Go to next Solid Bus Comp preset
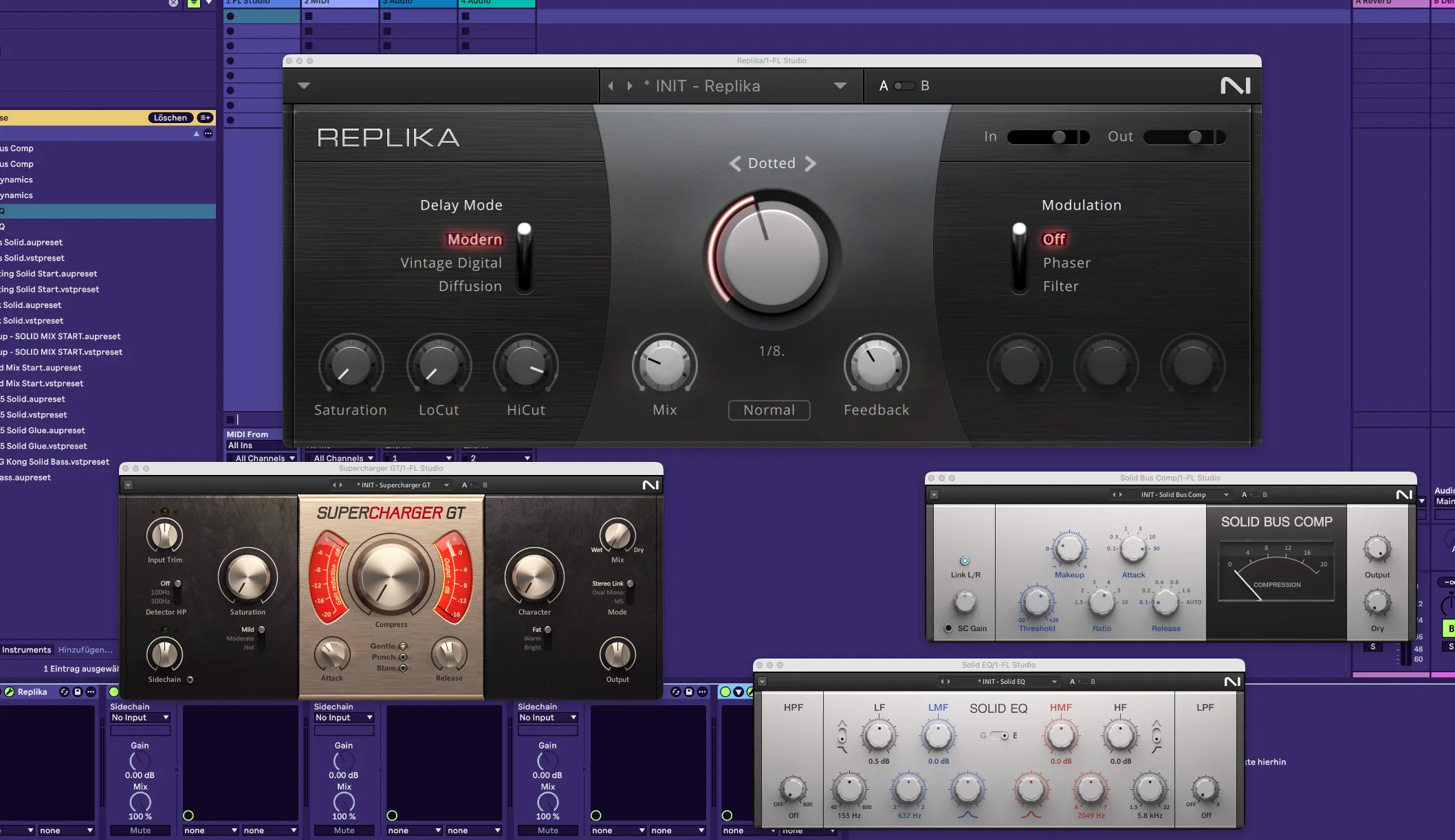This screenshot has height=840, width=1455. (x=1121, y=495)
